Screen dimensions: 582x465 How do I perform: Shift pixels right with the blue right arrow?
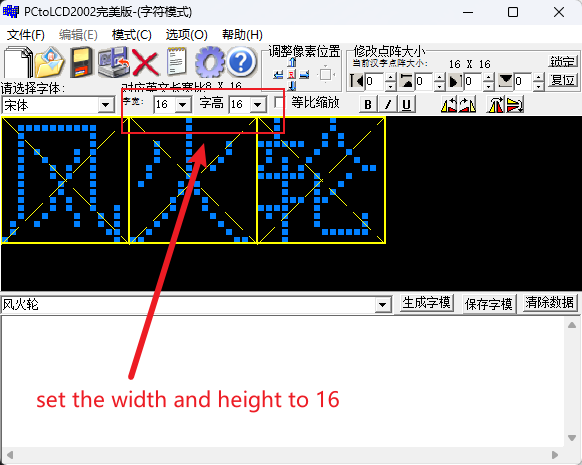(304, 75)
